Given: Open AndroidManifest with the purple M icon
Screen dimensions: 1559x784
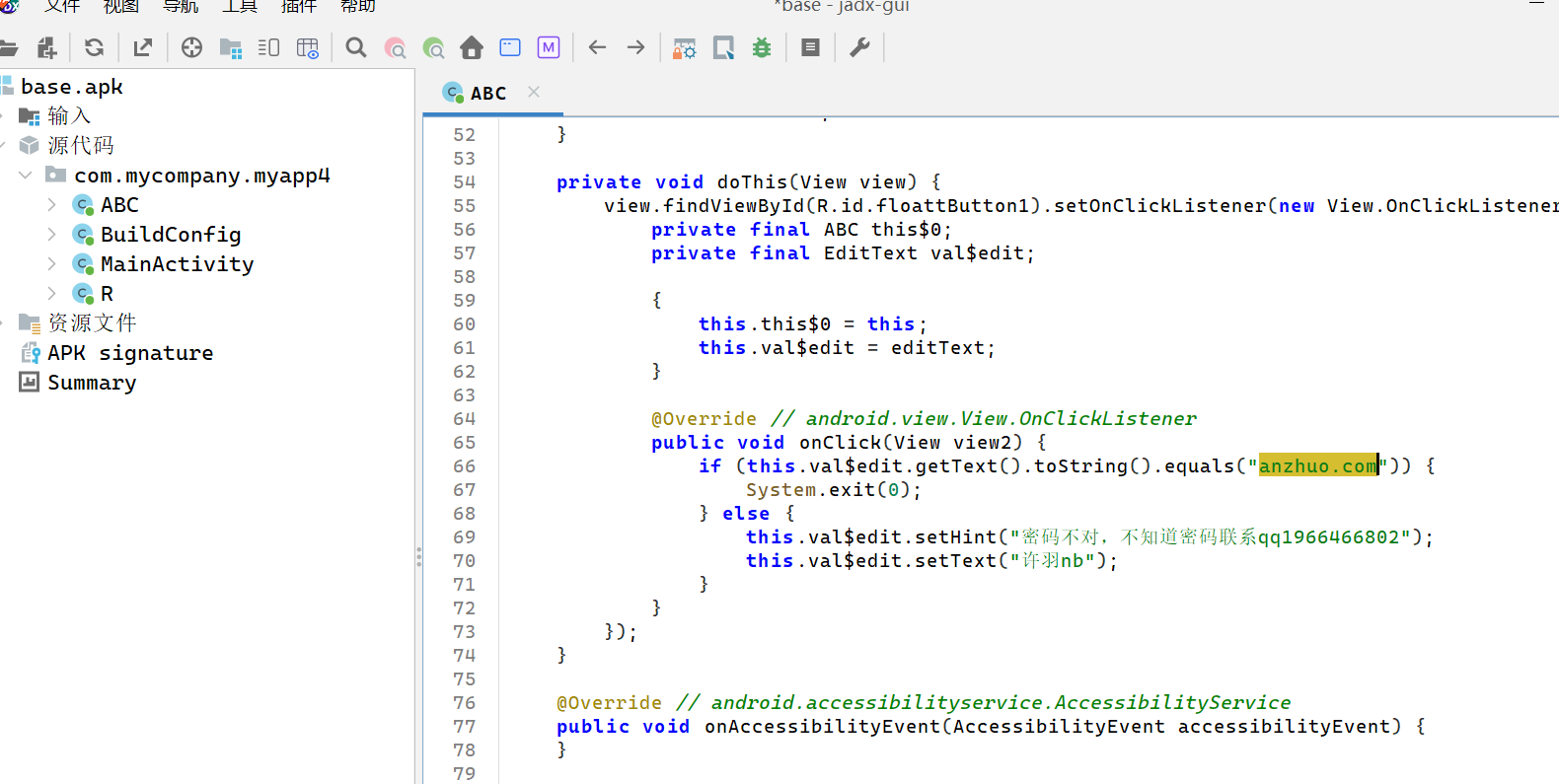Looking at the screenshot, I should point(549,47).
